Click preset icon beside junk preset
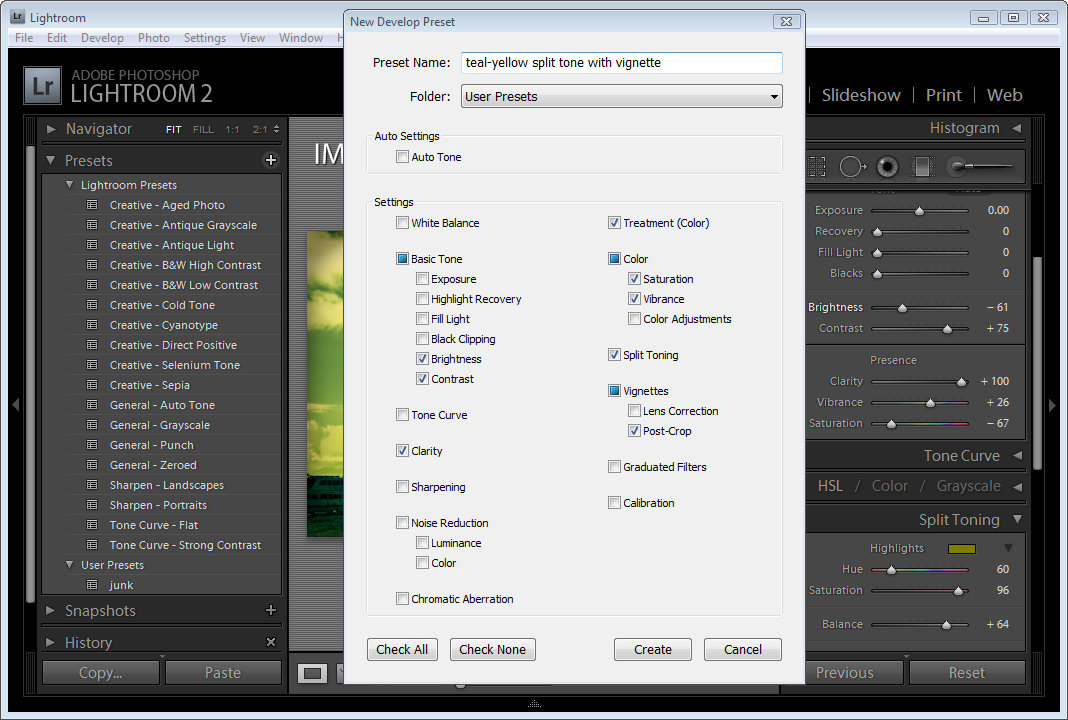The image size is (1068, 720). pos(92,585)
